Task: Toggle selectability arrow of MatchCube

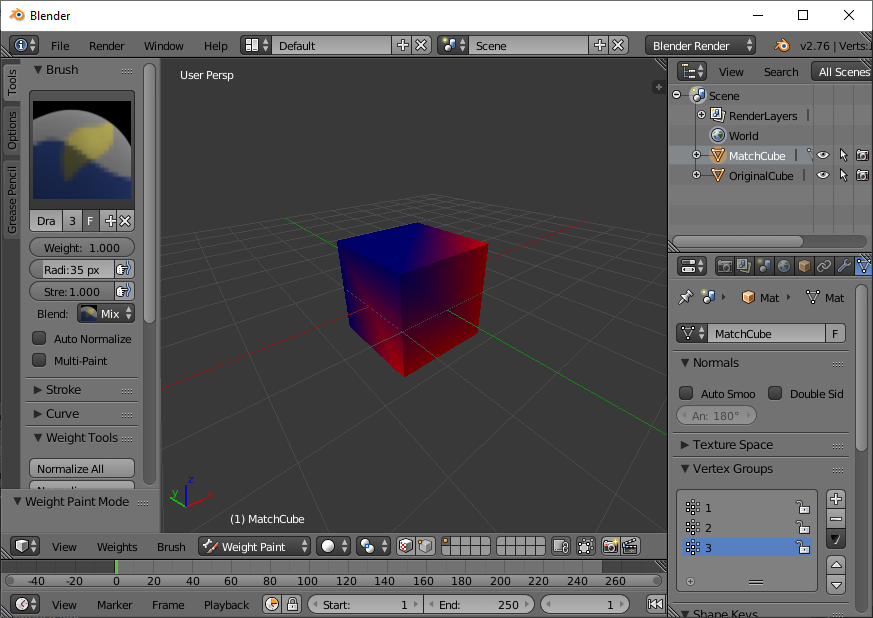Action: [x=843, y=155]
